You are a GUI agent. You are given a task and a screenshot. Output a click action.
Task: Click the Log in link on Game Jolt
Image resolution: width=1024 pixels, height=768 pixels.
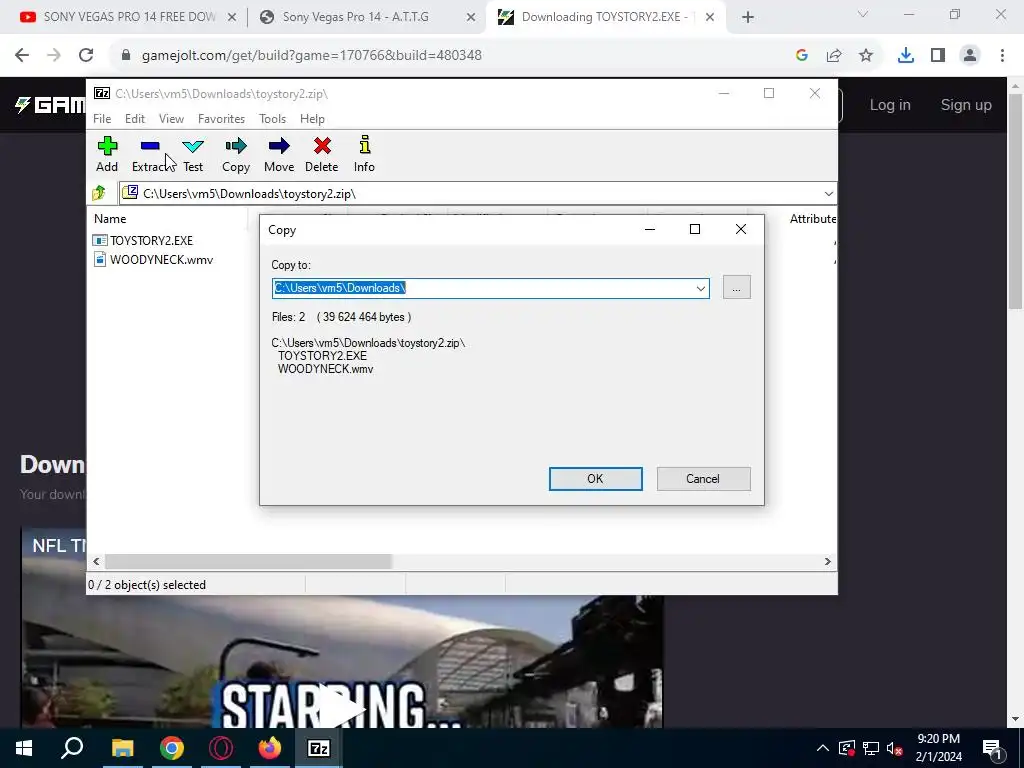point(889,105)
